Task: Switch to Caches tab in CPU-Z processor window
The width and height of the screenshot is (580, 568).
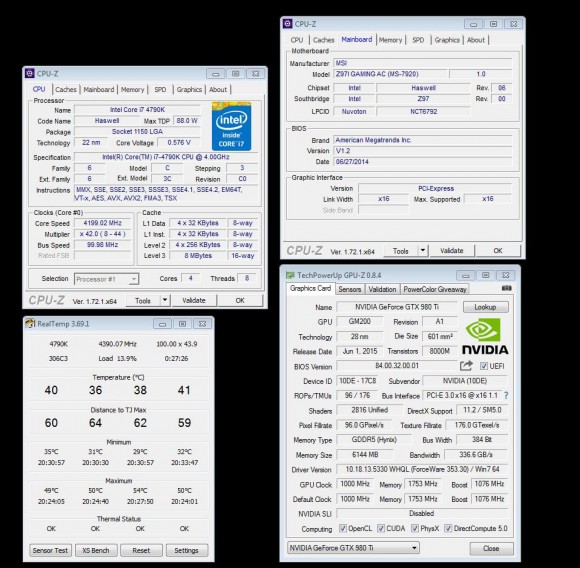Action: (65, 89)
